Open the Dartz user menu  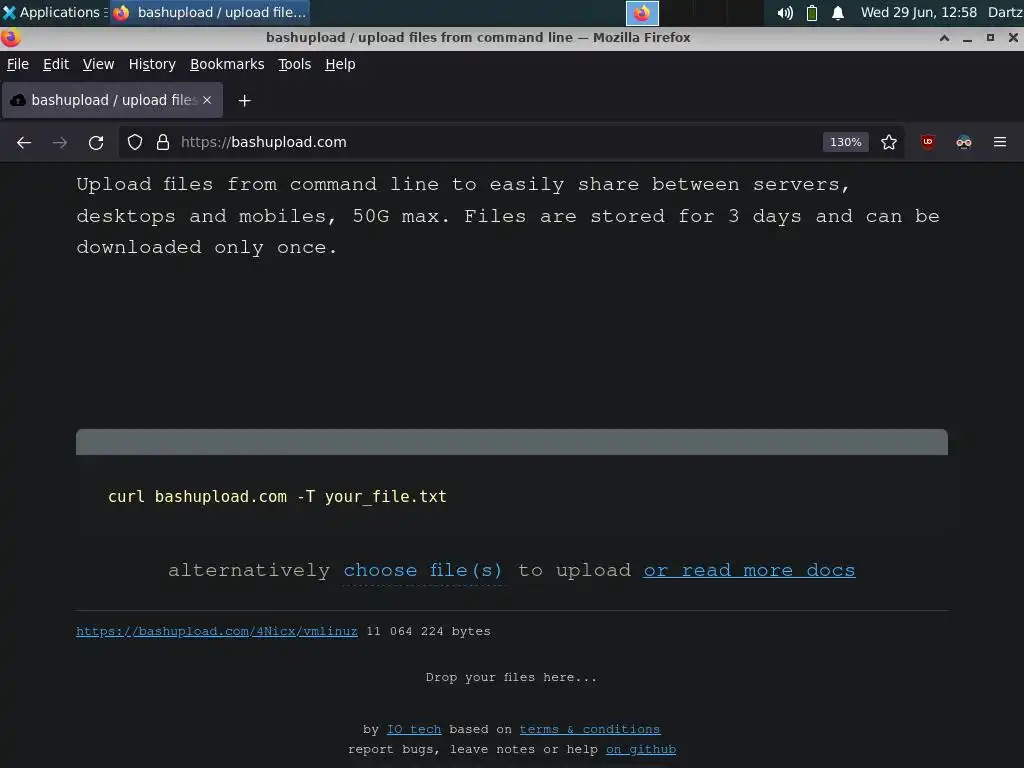(1005, 12)
